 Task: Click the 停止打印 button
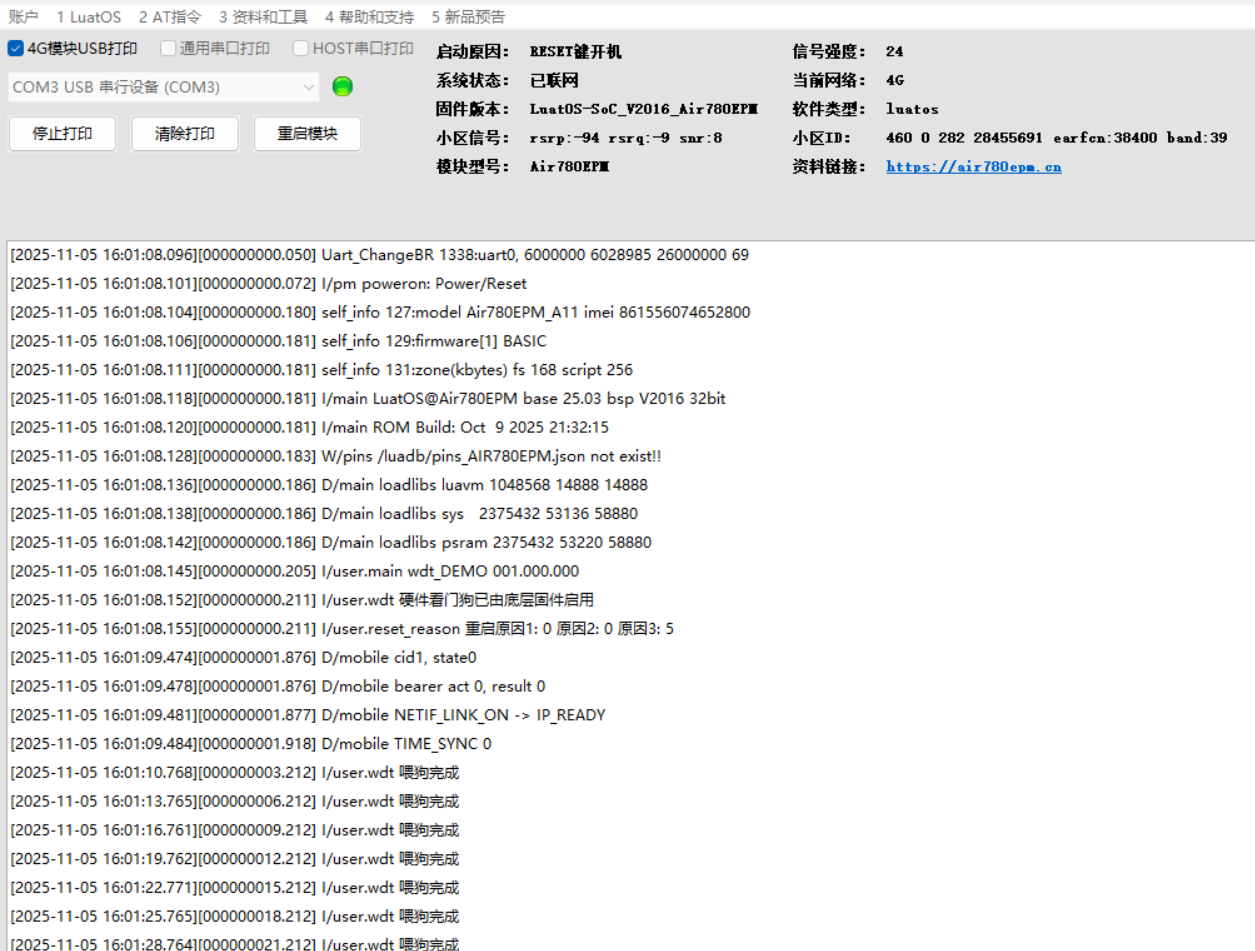point(62,133)
